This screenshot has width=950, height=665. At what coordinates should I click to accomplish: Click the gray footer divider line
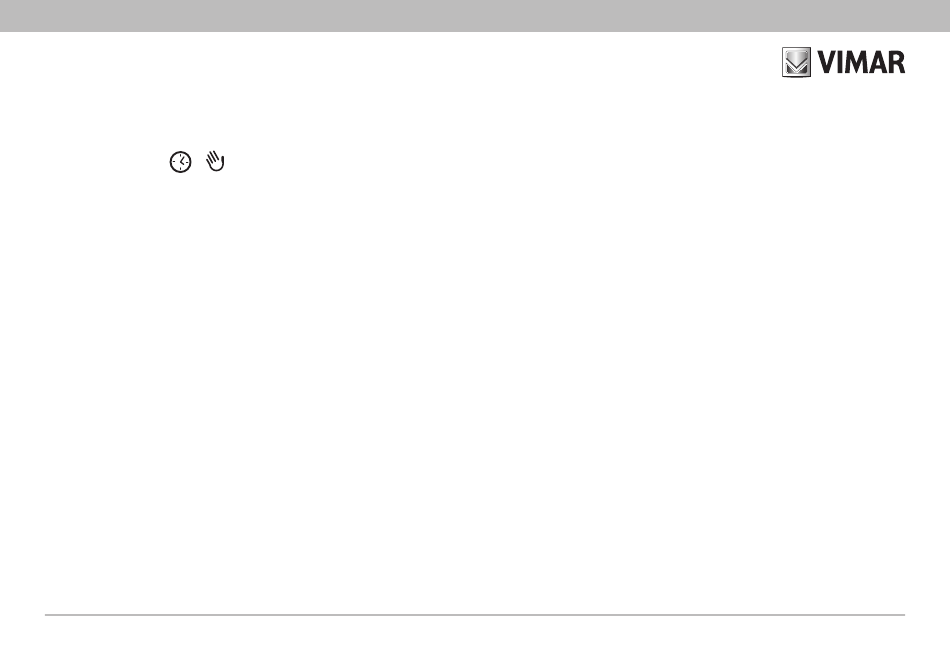point(475,615)
